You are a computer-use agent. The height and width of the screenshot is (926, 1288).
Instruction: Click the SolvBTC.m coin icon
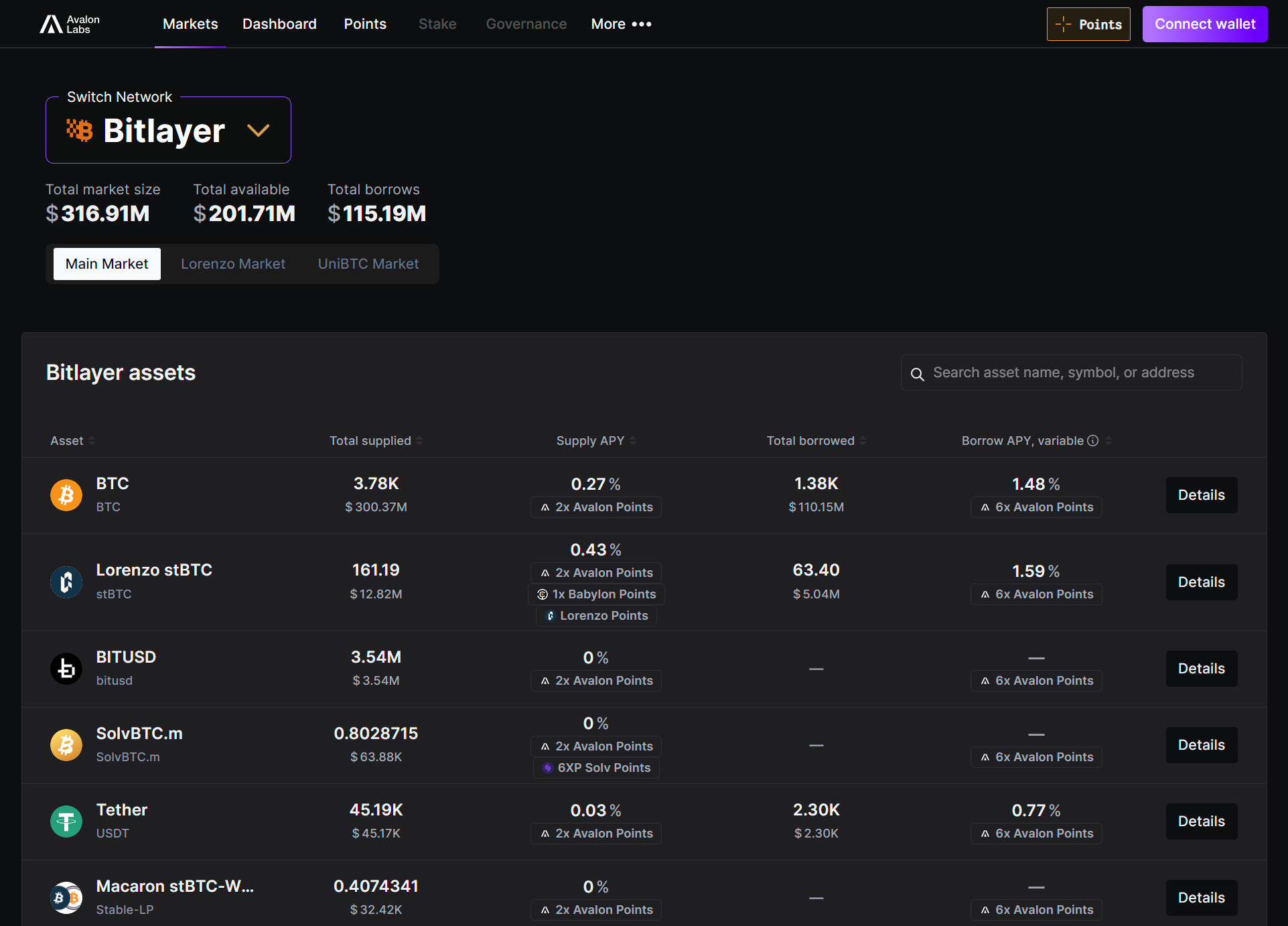66,745
